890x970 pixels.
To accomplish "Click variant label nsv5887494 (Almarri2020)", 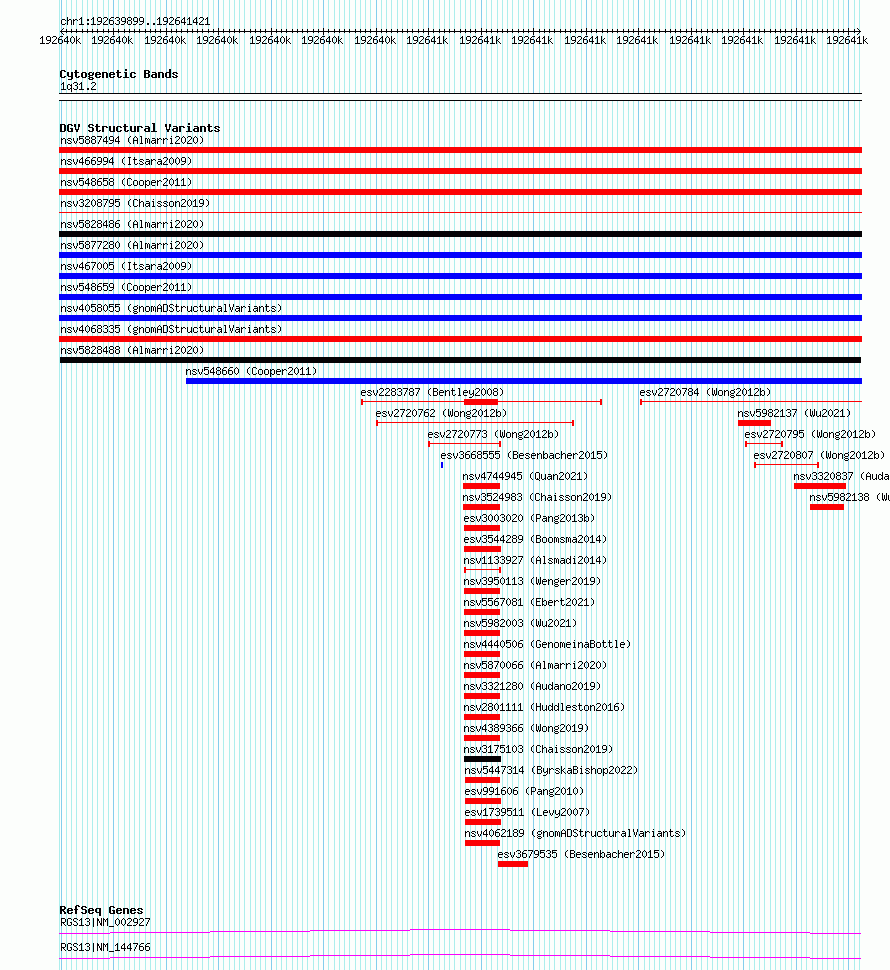I will [x=132, y=140].
